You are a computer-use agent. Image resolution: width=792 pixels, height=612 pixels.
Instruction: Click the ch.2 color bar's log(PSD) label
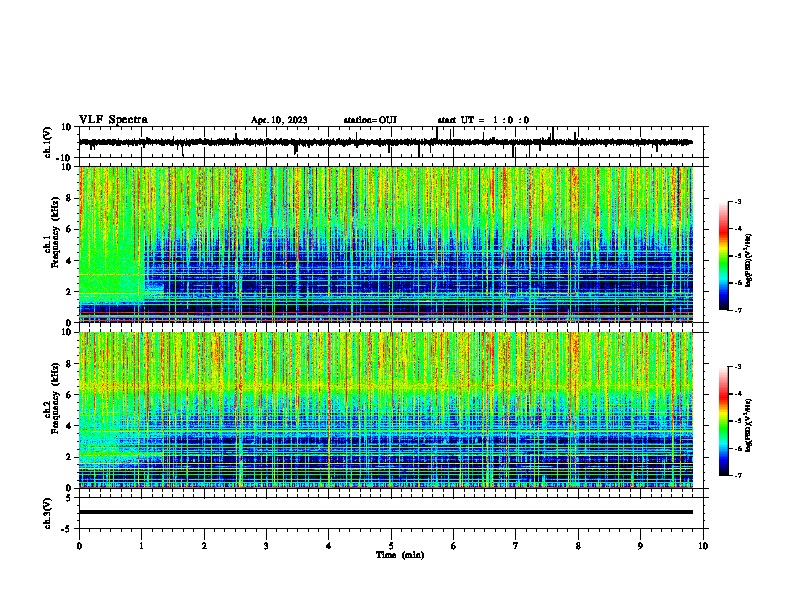[x=748, y=425]
